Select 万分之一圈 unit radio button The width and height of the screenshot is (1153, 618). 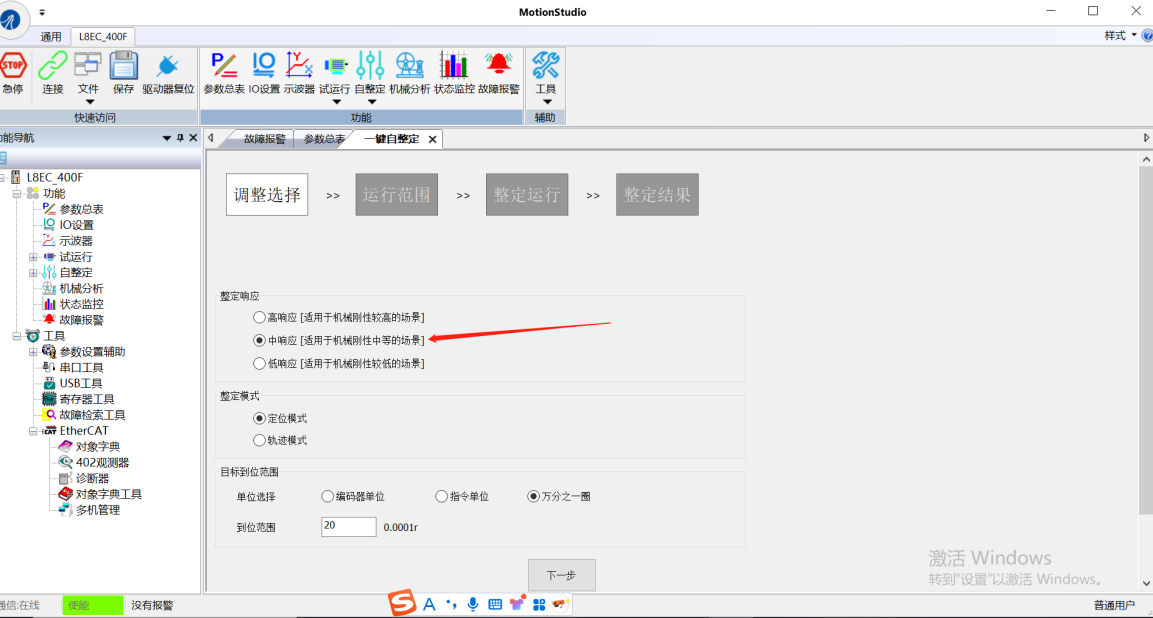click(533, 496)
